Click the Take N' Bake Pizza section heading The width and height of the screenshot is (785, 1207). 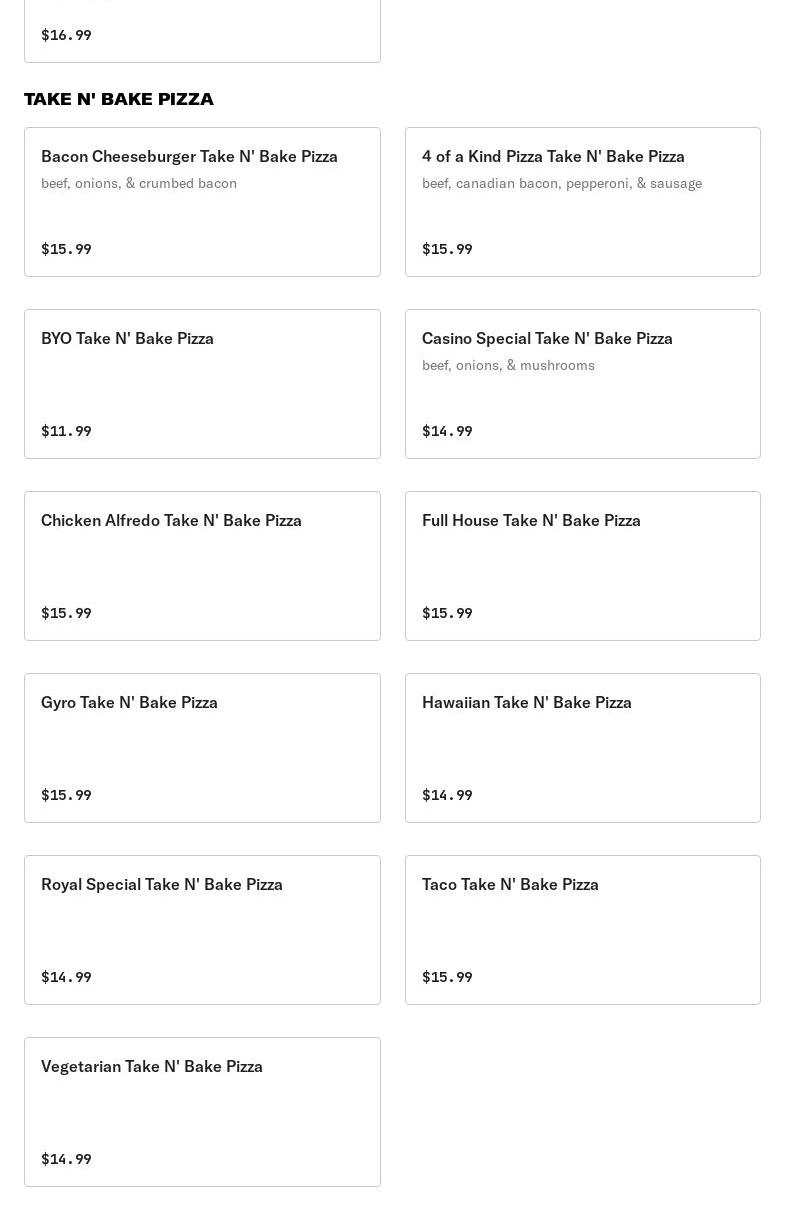point(119,99)
